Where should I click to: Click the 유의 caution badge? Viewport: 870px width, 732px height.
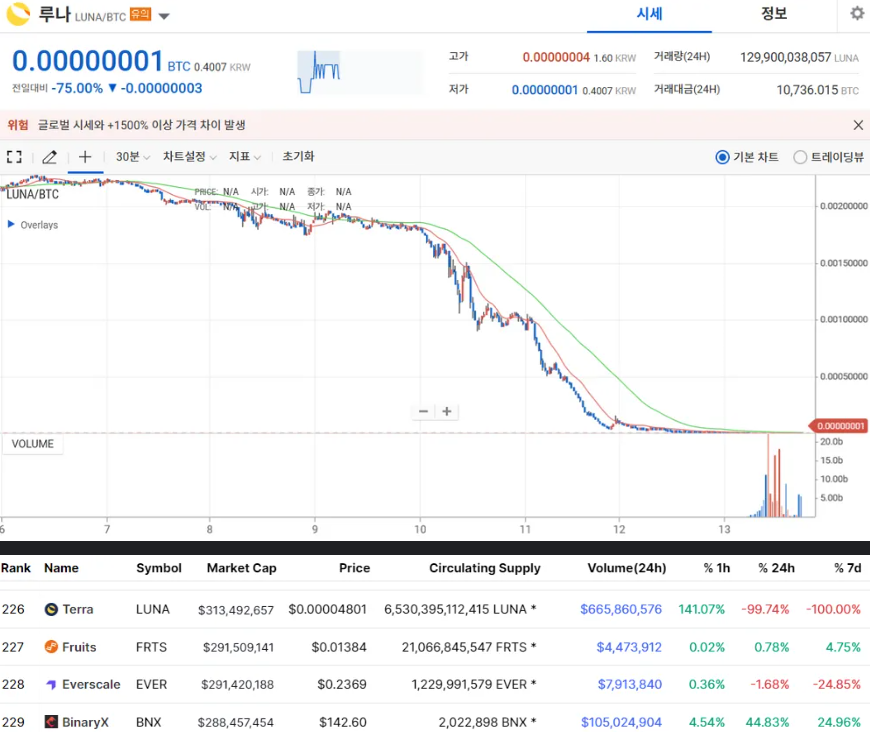pyautogui.click(x=140, y=14)
